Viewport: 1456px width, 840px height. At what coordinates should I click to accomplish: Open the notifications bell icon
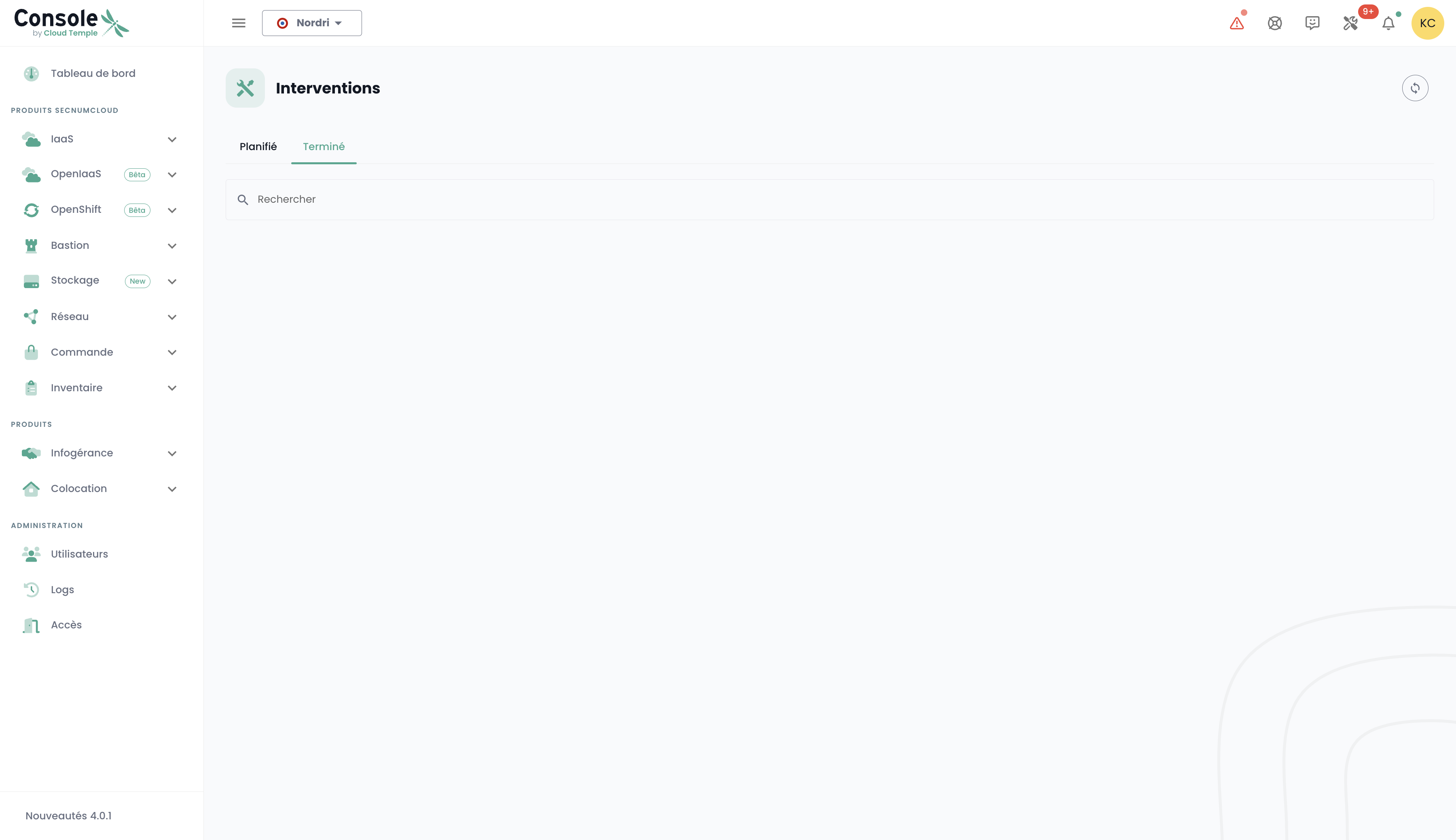1388,23
